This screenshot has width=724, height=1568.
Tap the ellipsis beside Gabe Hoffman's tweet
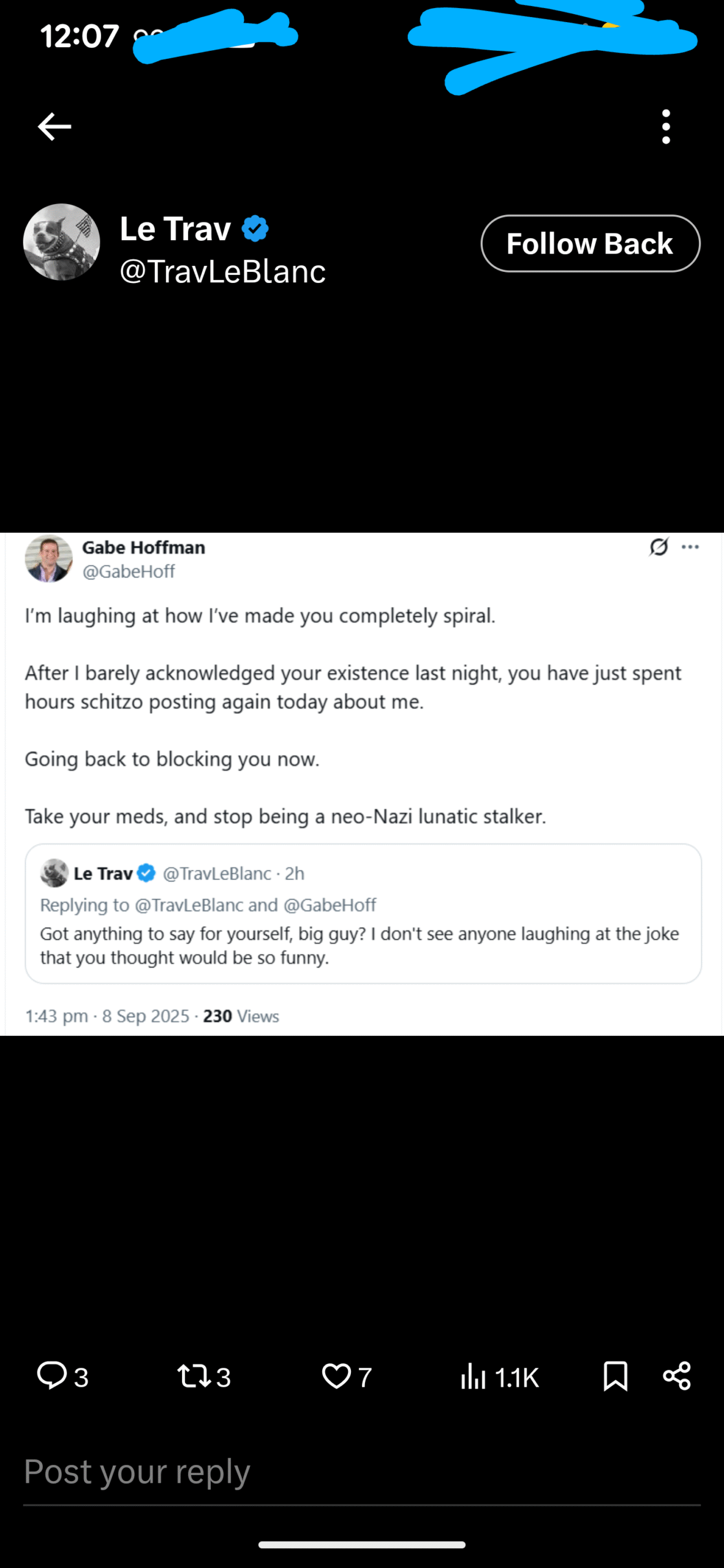(690, 547)
